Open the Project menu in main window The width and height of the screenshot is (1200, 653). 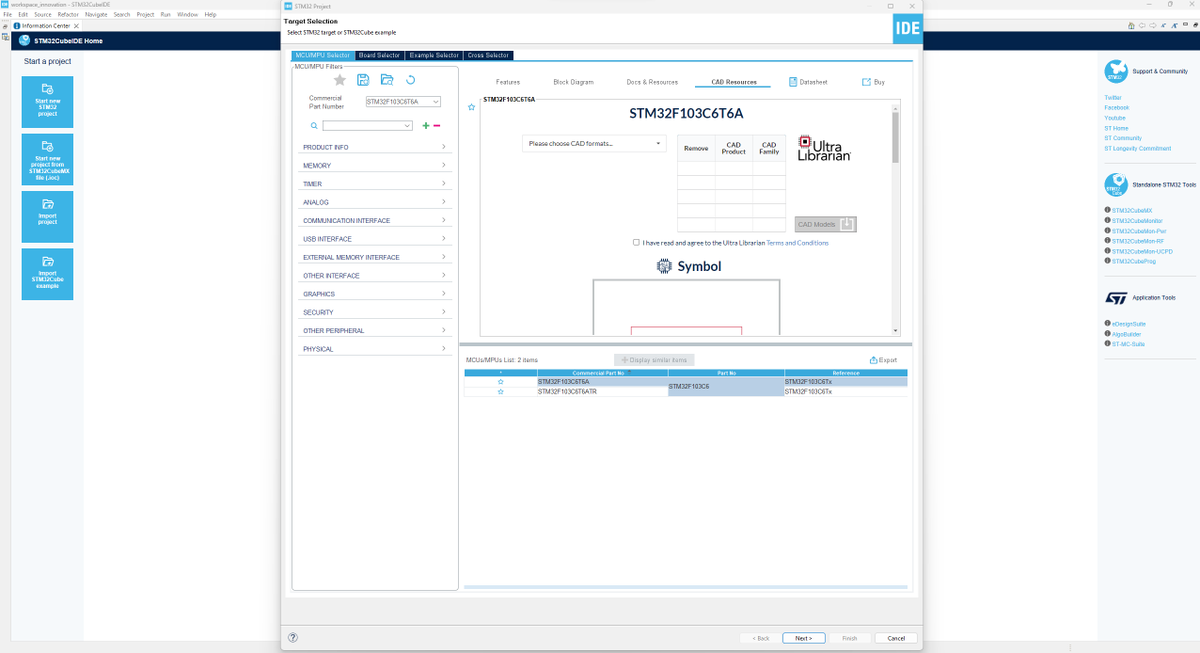tap(145, 14)
